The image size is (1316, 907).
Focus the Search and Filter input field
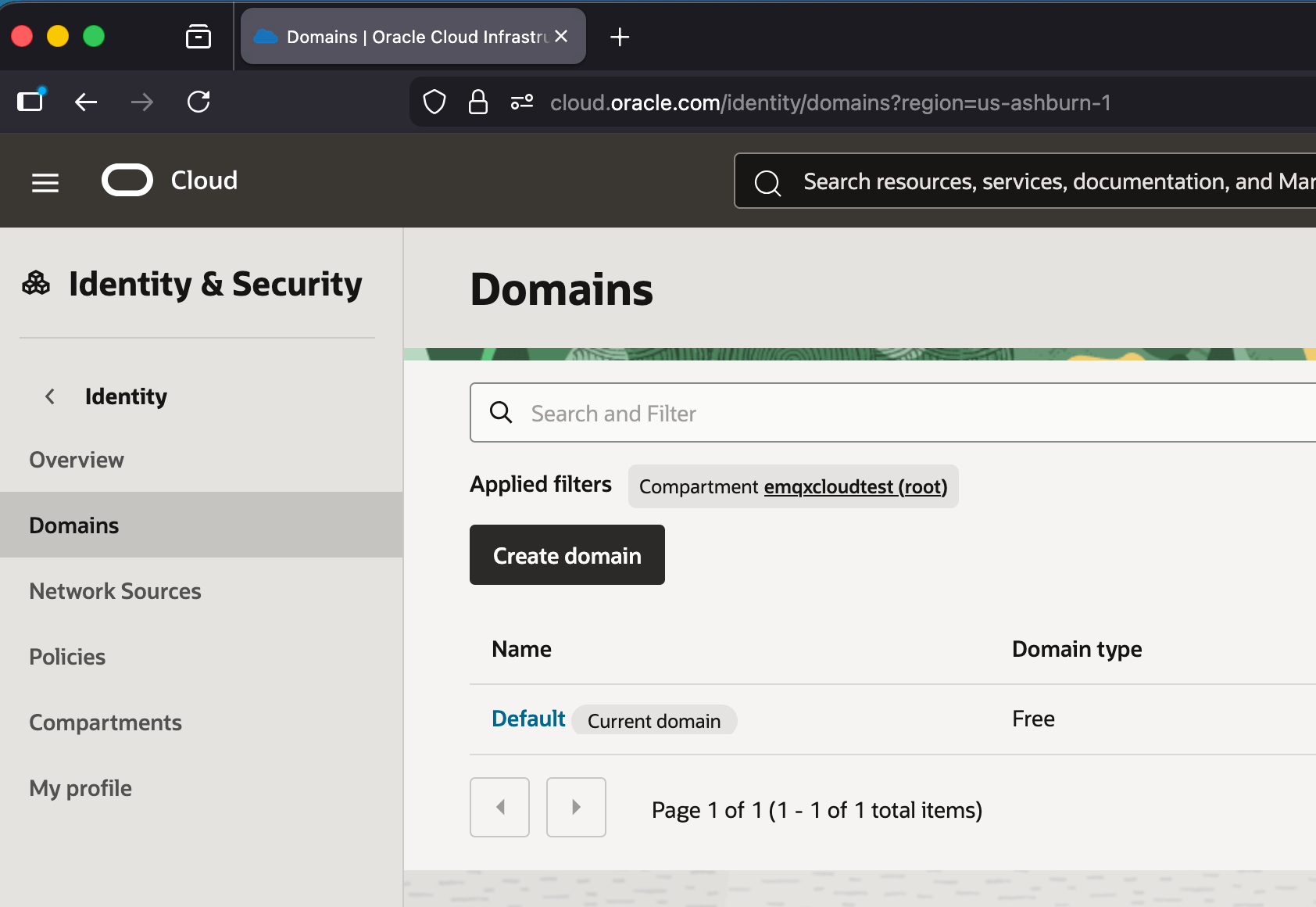click(892, 412)
